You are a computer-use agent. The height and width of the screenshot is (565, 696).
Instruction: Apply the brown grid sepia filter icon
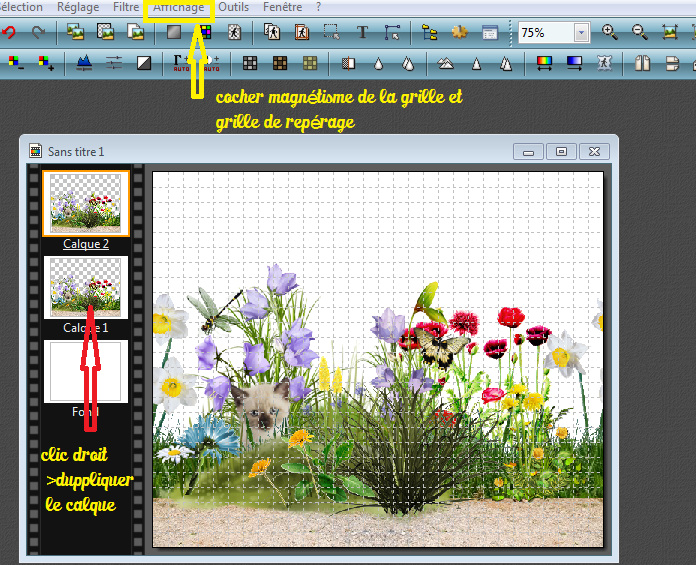(x=280, y=63)
